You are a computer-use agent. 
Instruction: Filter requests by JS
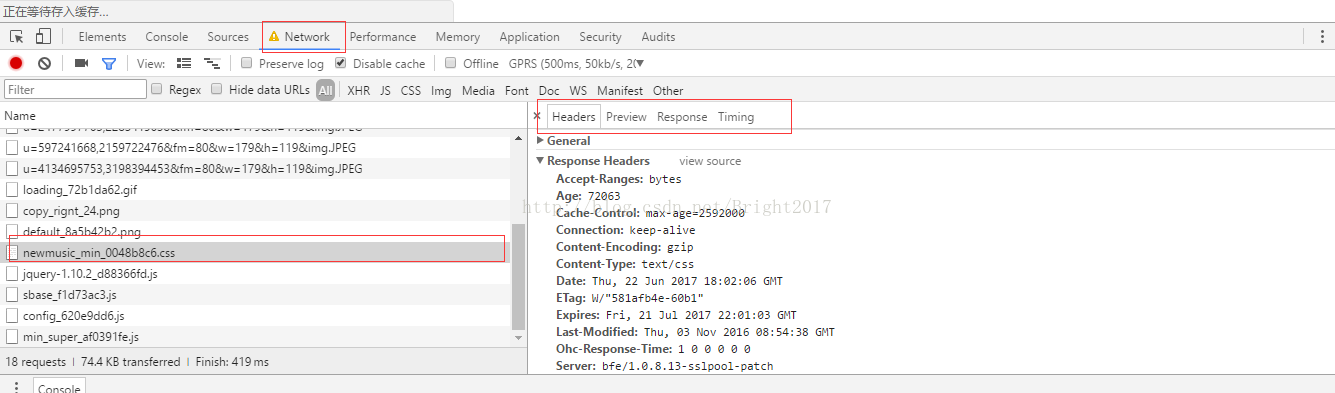click(x=385, y=90)
